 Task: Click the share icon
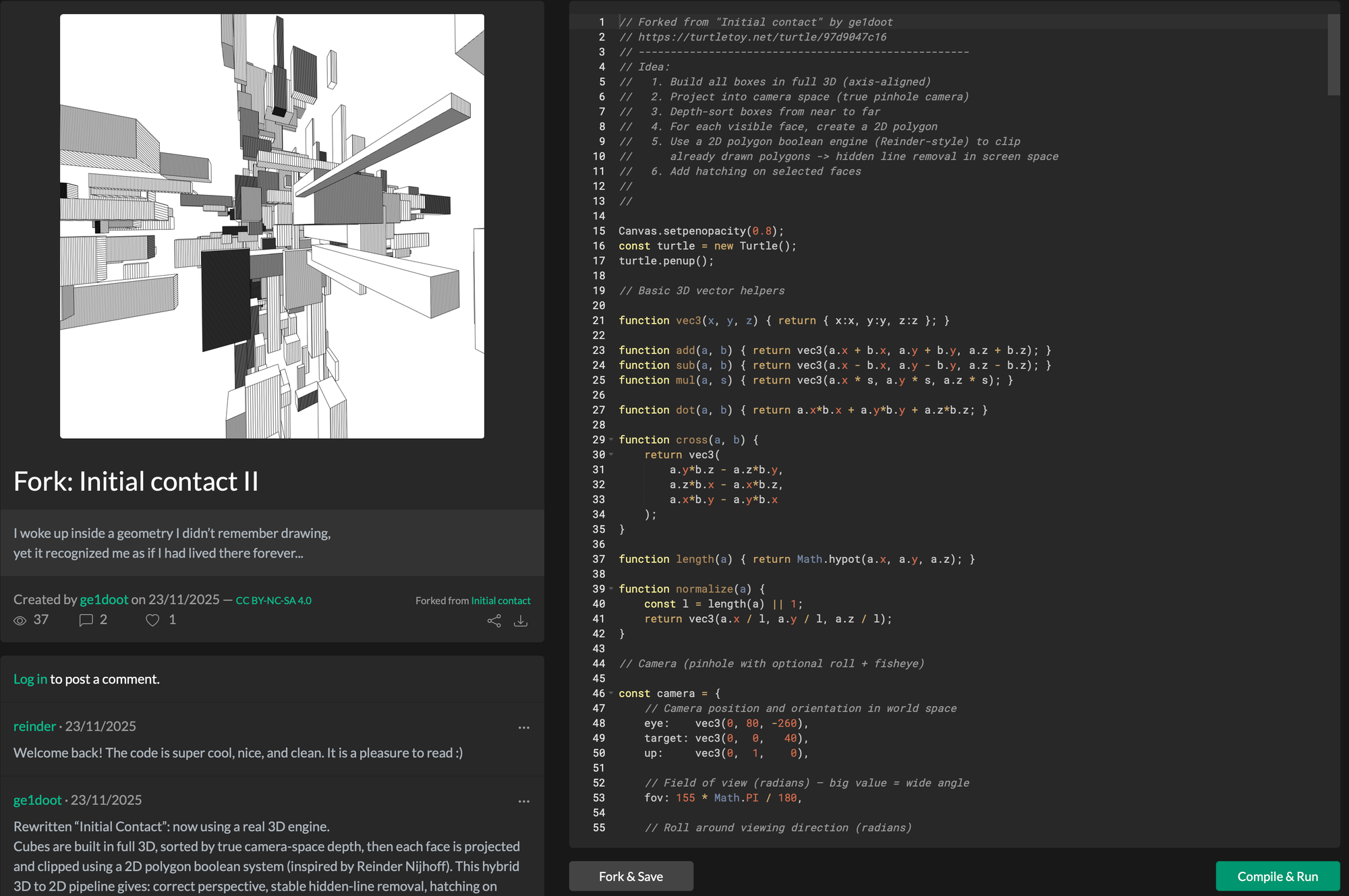[x=494, y=621]
